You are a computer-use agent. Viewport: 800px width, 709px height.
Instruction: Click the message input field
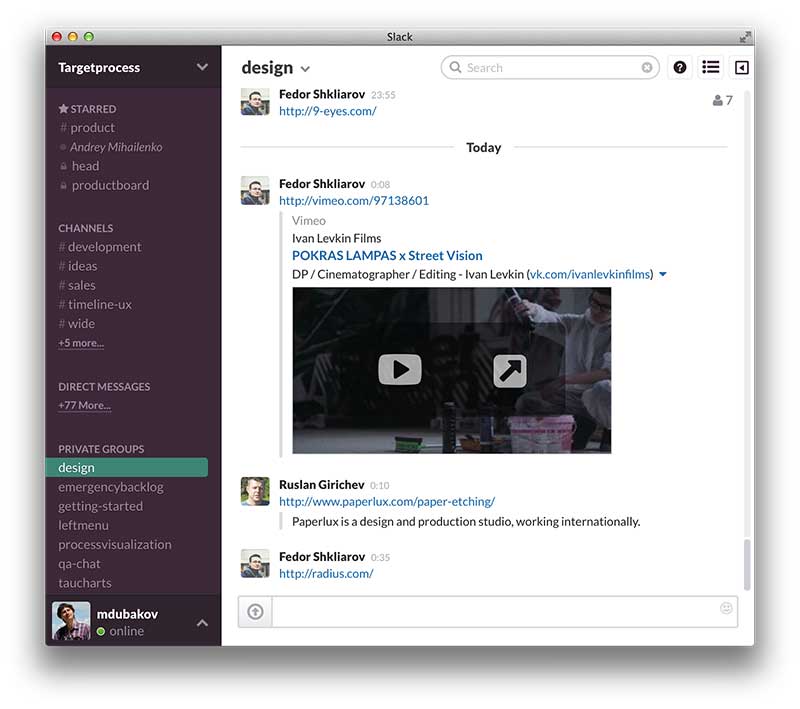[495, 611]
